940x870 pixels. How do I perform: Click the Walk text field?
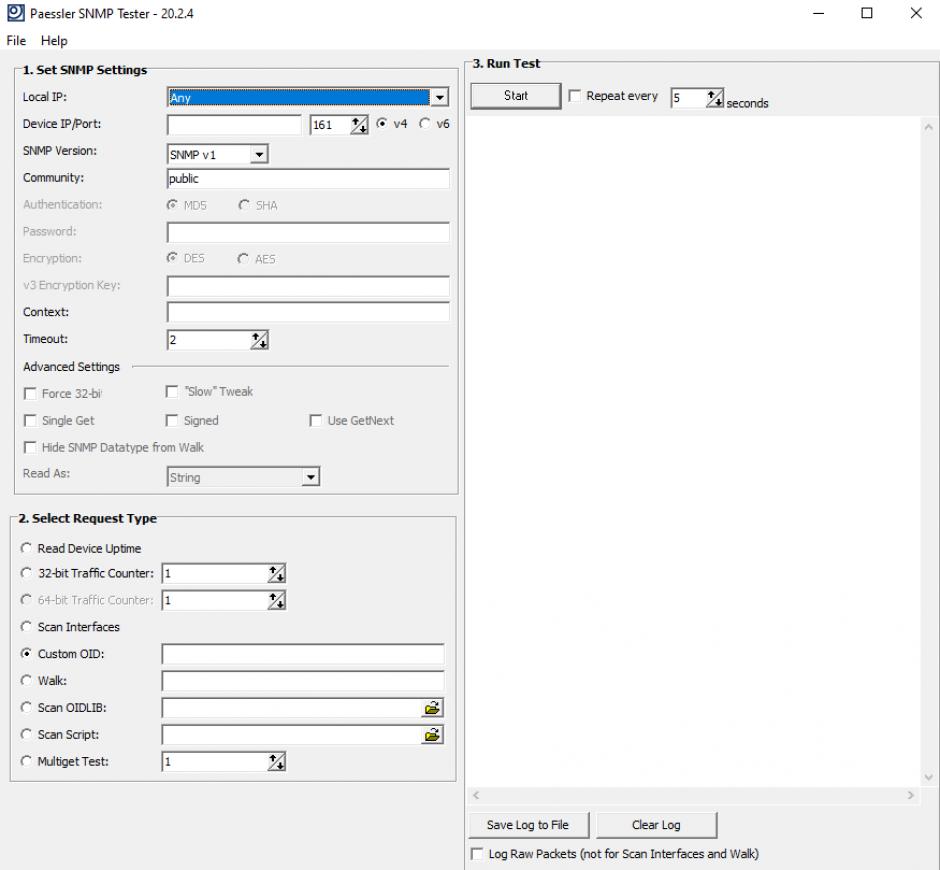[x=303, y=681]
